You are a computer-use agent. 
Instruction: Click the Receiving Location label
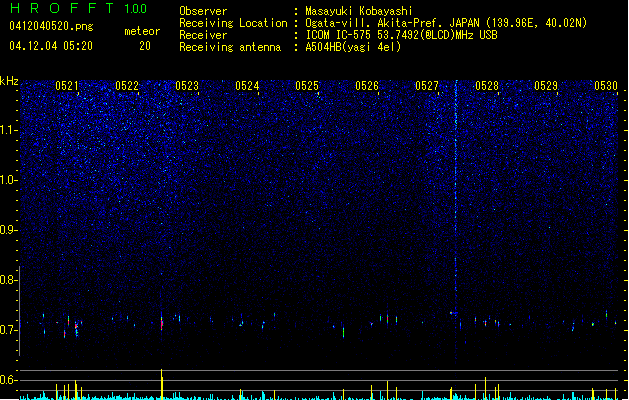click(x=233, y=23)
